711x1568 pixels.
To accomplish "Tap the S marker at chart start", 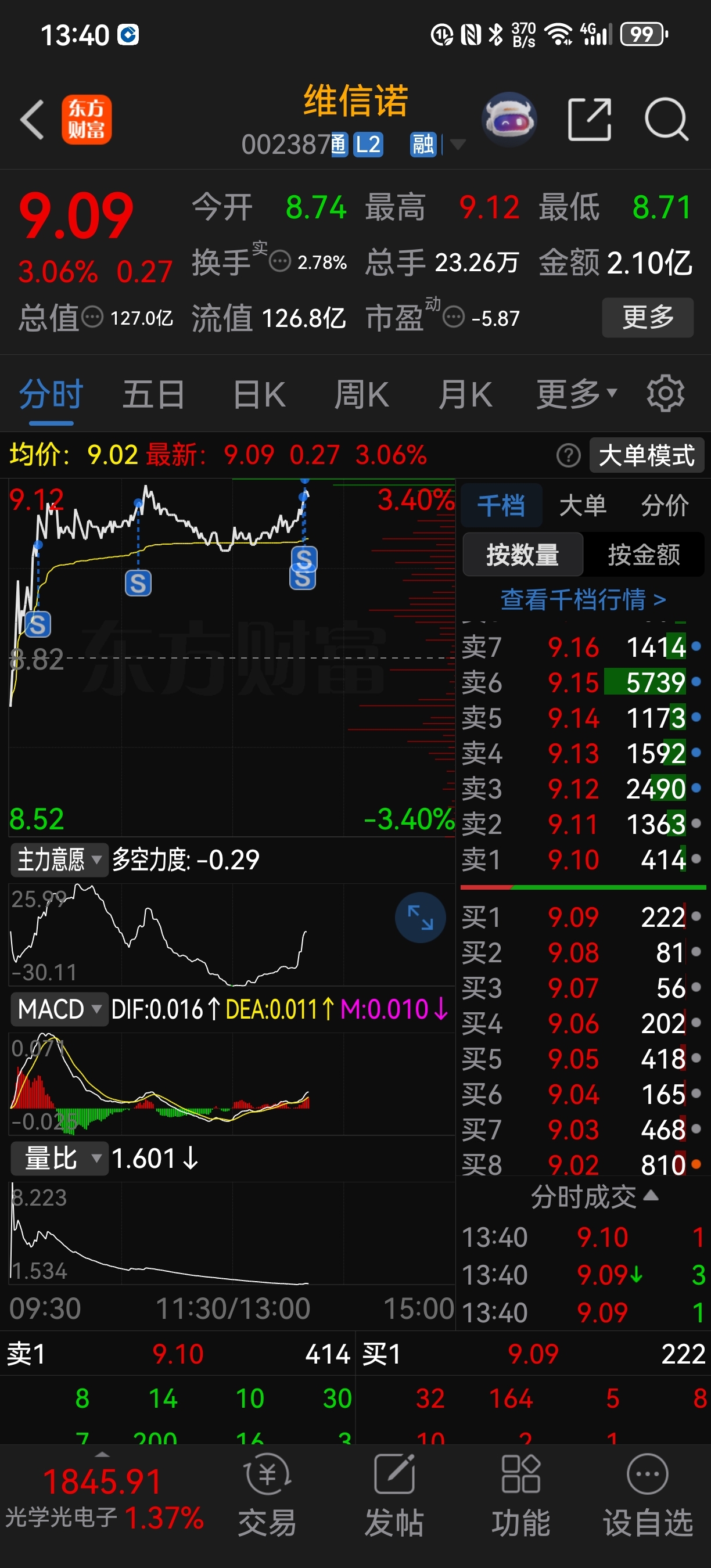I will 37,624.
